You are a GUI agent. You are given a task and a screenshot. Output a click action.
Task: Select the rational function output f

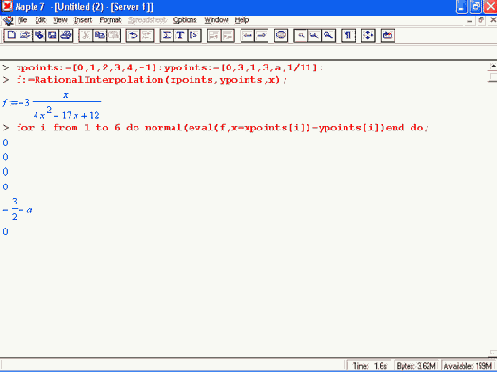point(51,105)
